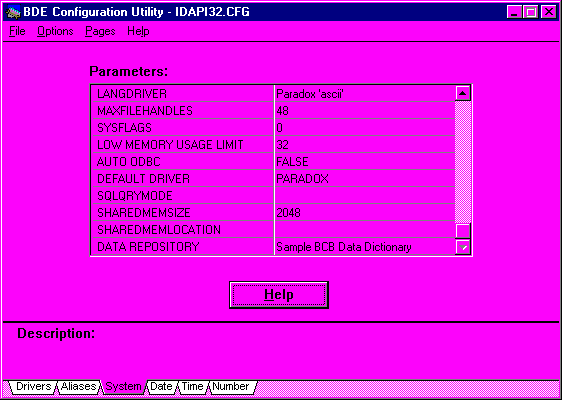This screenshot has width=562, height=400.
Task: Open the File menu
Action: point(17,32)
